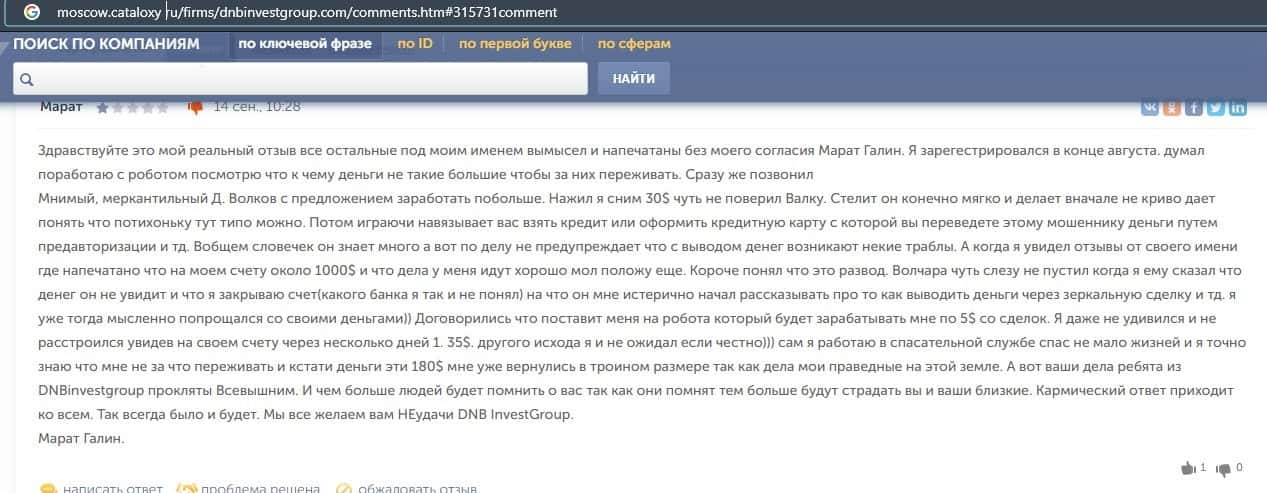1267x493 pixels.
Task: Click the magnifier icon in search field
Action: click(x=27, y=79)
